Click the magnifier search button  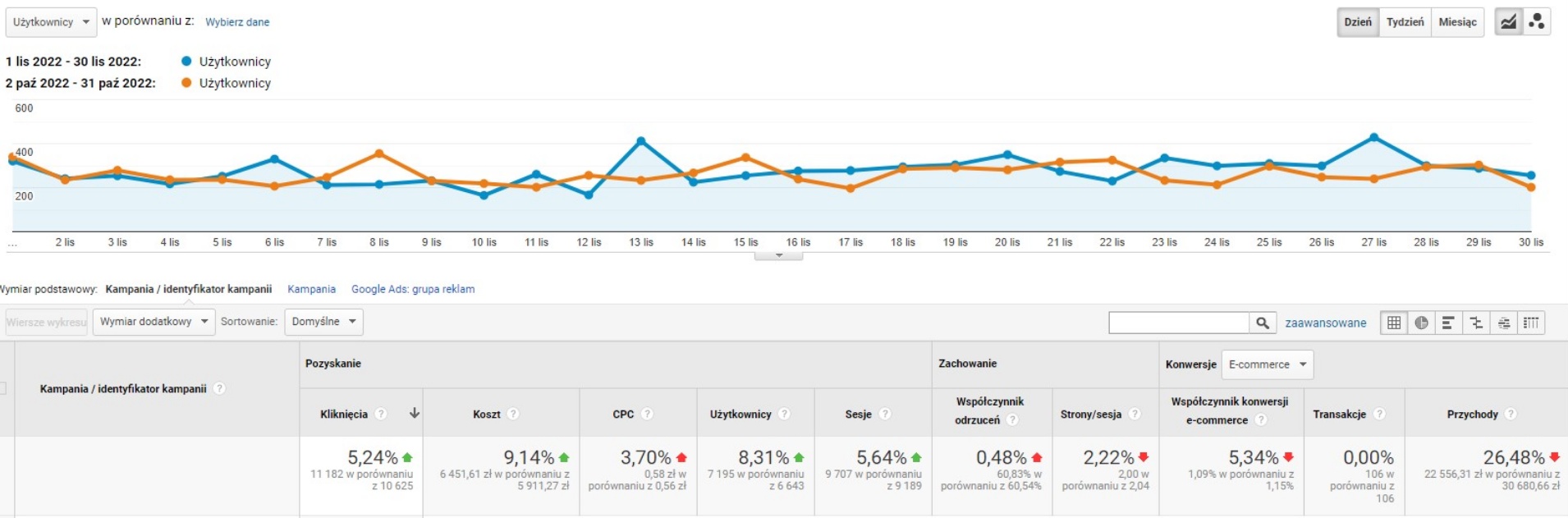(x=1263, y=323)
